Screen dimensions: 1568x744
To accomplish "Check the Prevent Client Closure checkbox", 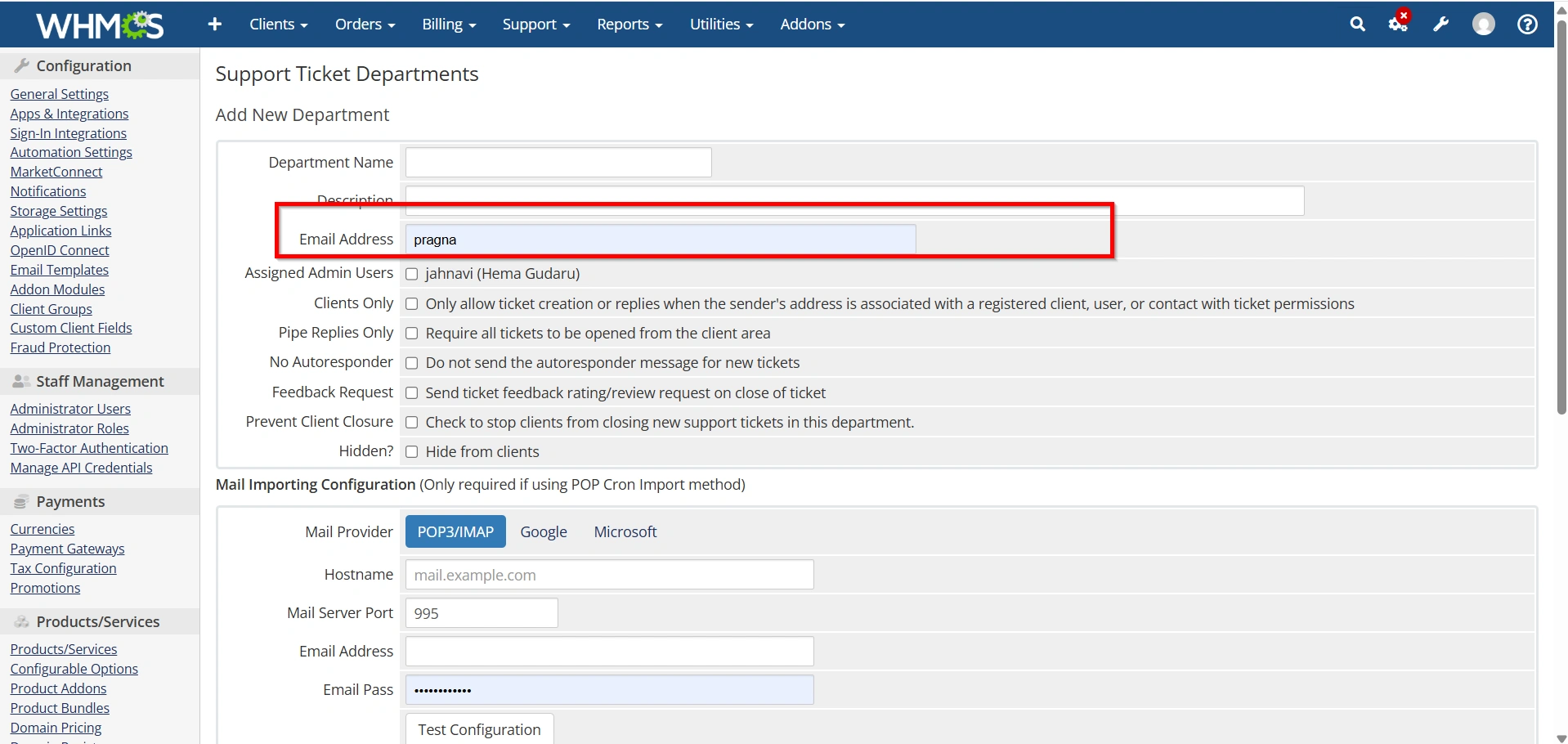I will pos(412,423).
